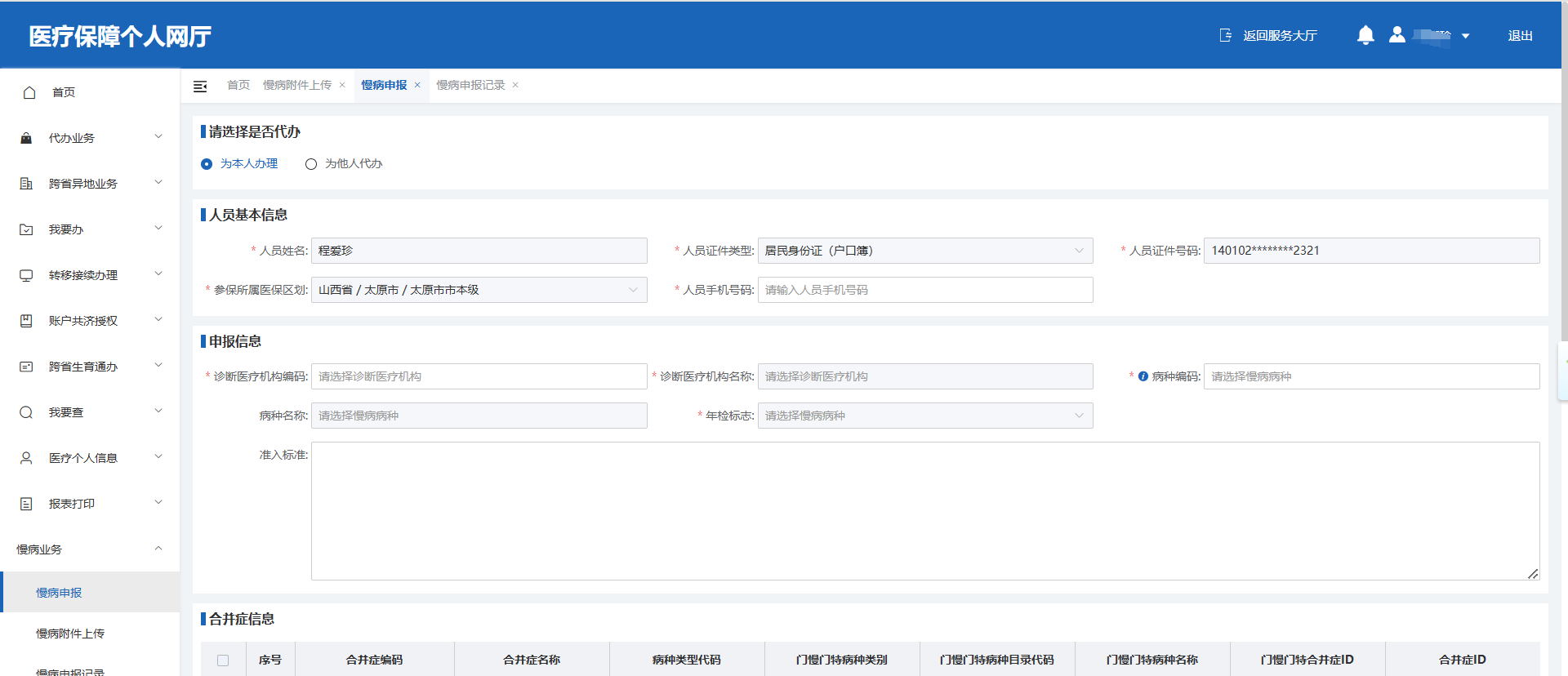The image size is (1568, 676).
Task: Click the 人员手机号码 input field
Action: [924, 290]
